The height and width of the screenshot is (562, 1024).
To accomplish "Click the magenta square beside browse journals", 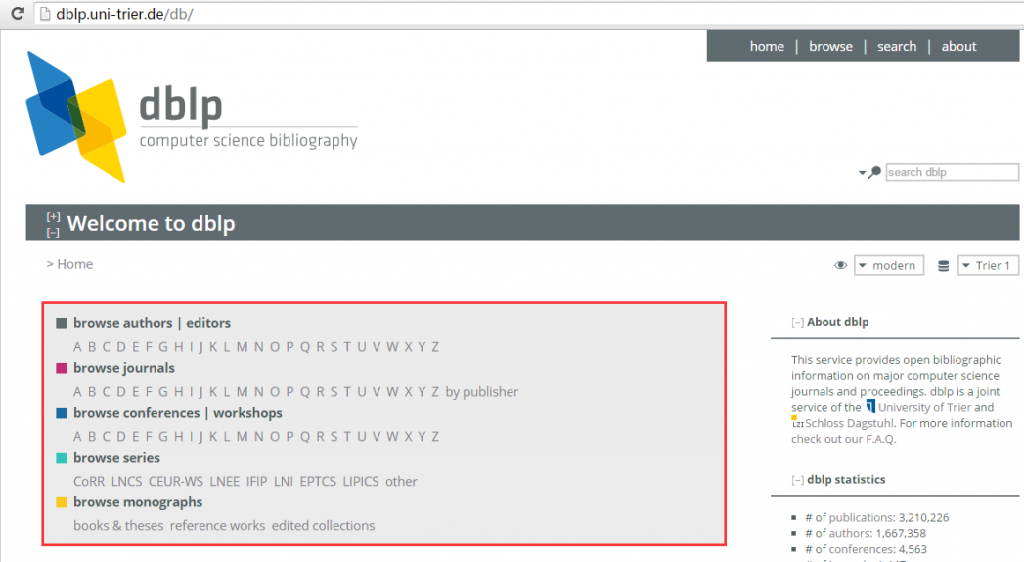I will pos(62,368).
